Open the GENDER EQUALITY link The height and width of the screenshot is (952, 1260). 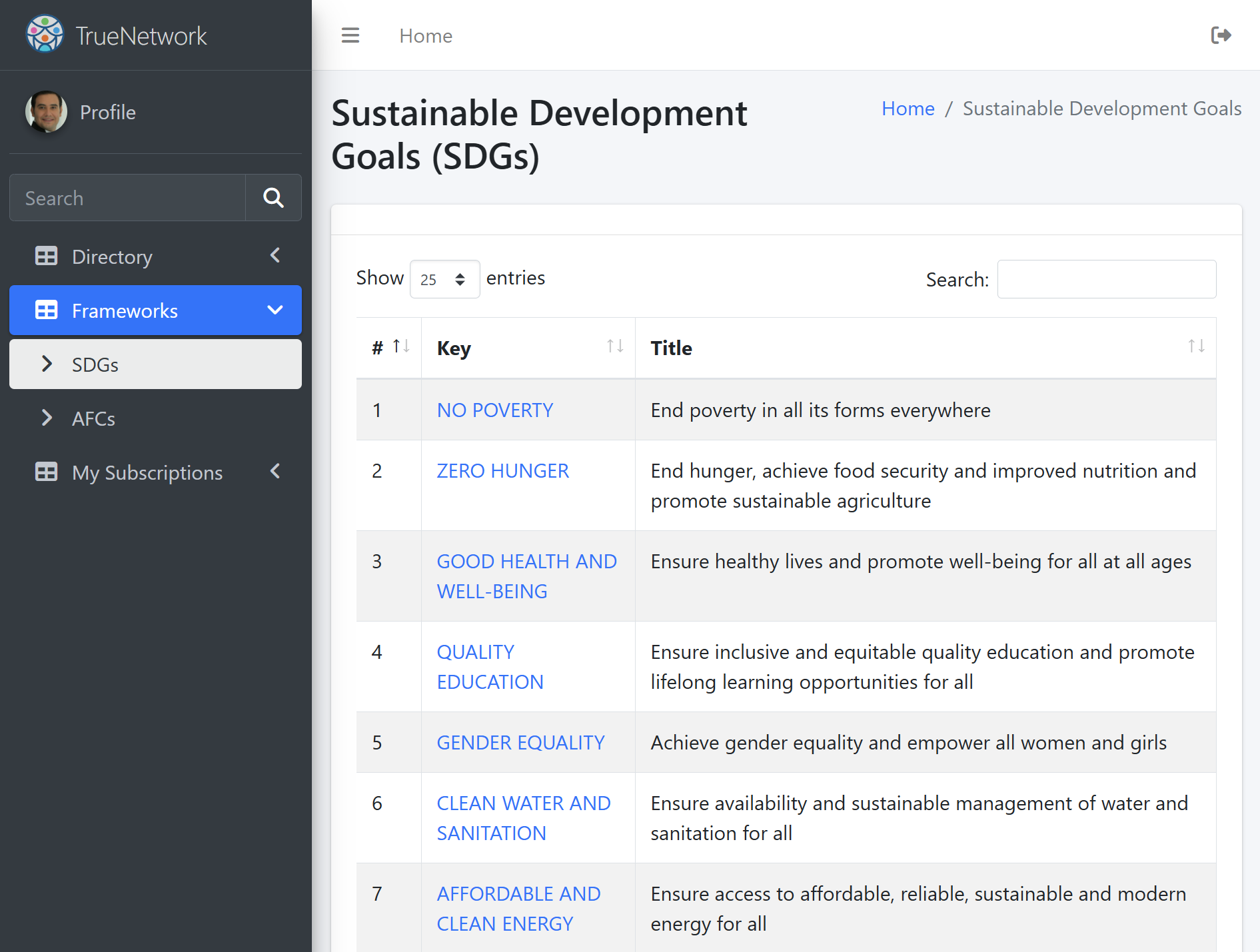pos(521,743)
